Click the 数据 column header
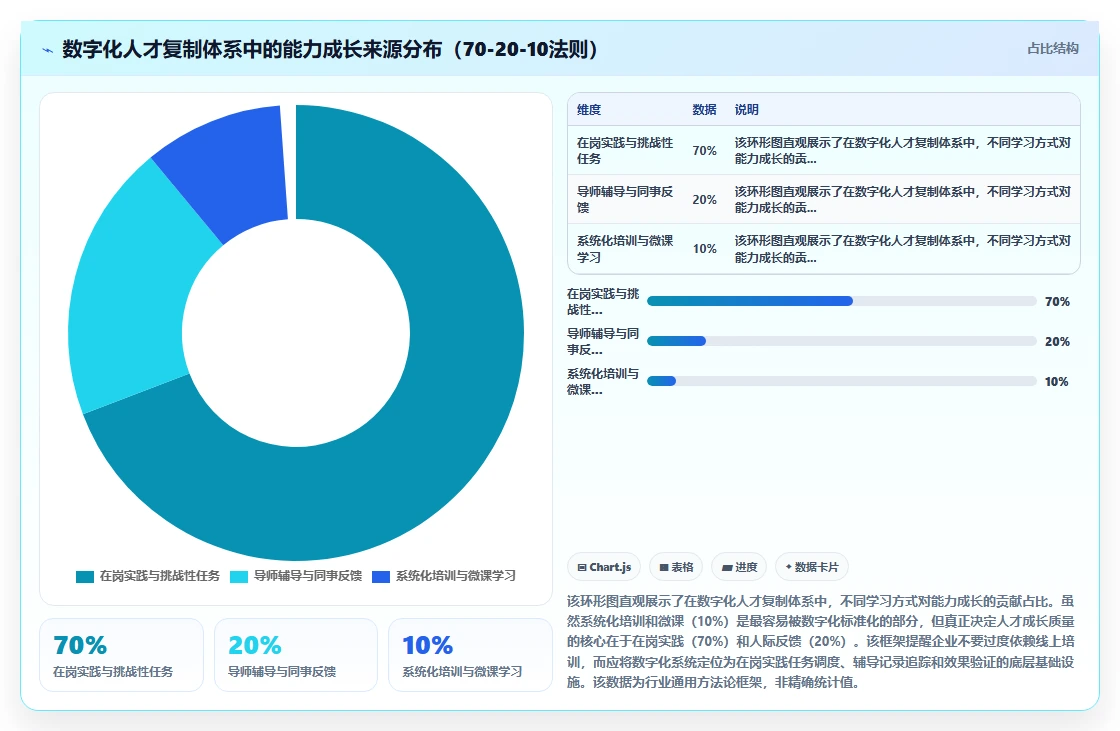This screenshot has height=731, width=1120. [x=704, y=109]
